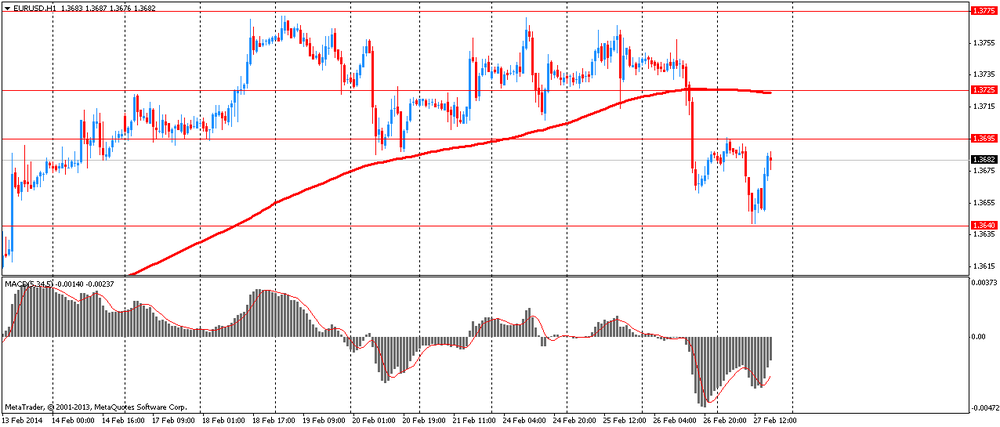
Task: Click the 0.00373 MACD scale maximum value
Action: point(983,284)
